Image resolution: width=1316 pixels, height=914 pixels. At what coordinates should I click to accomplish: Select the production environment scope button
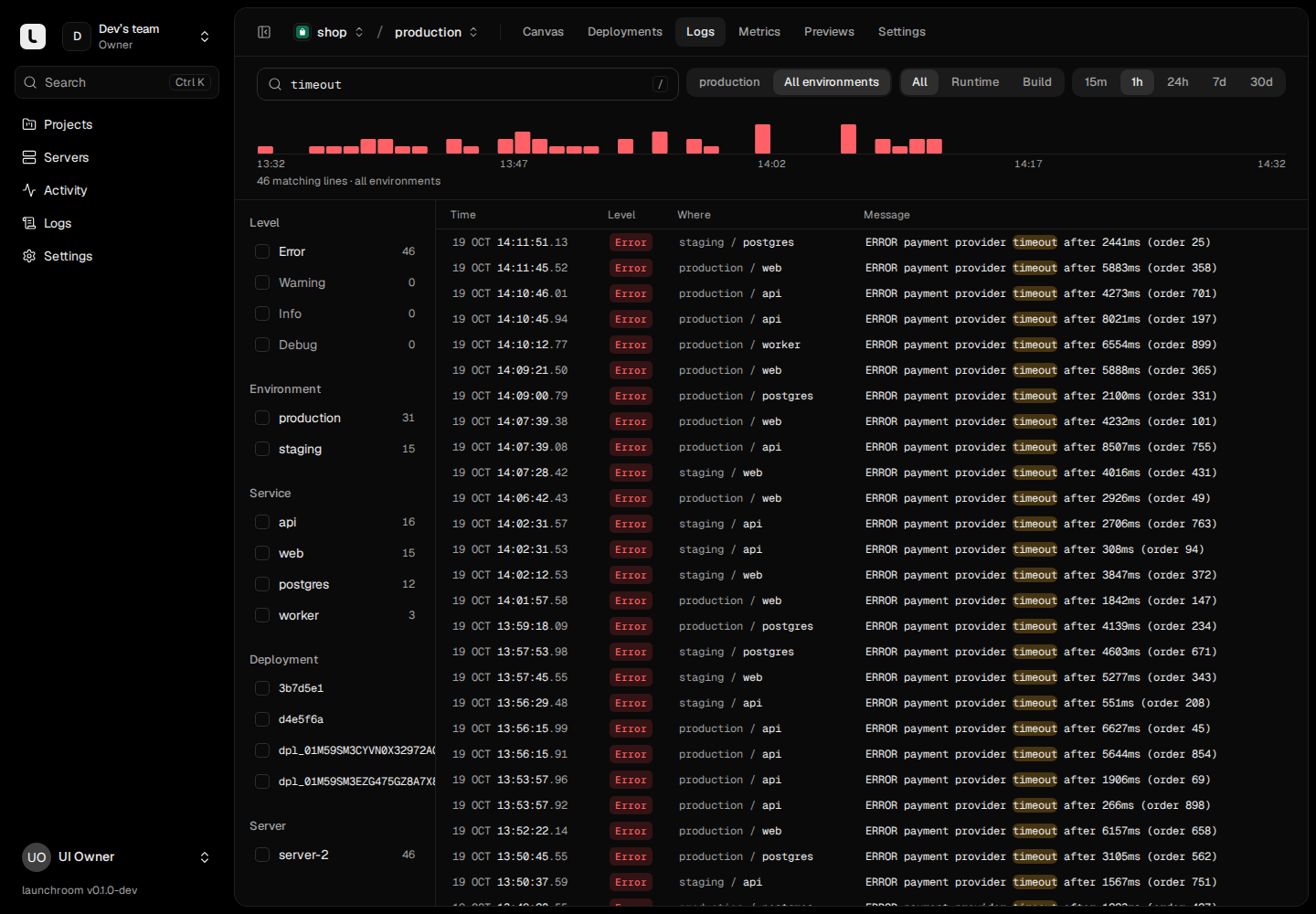729,82
